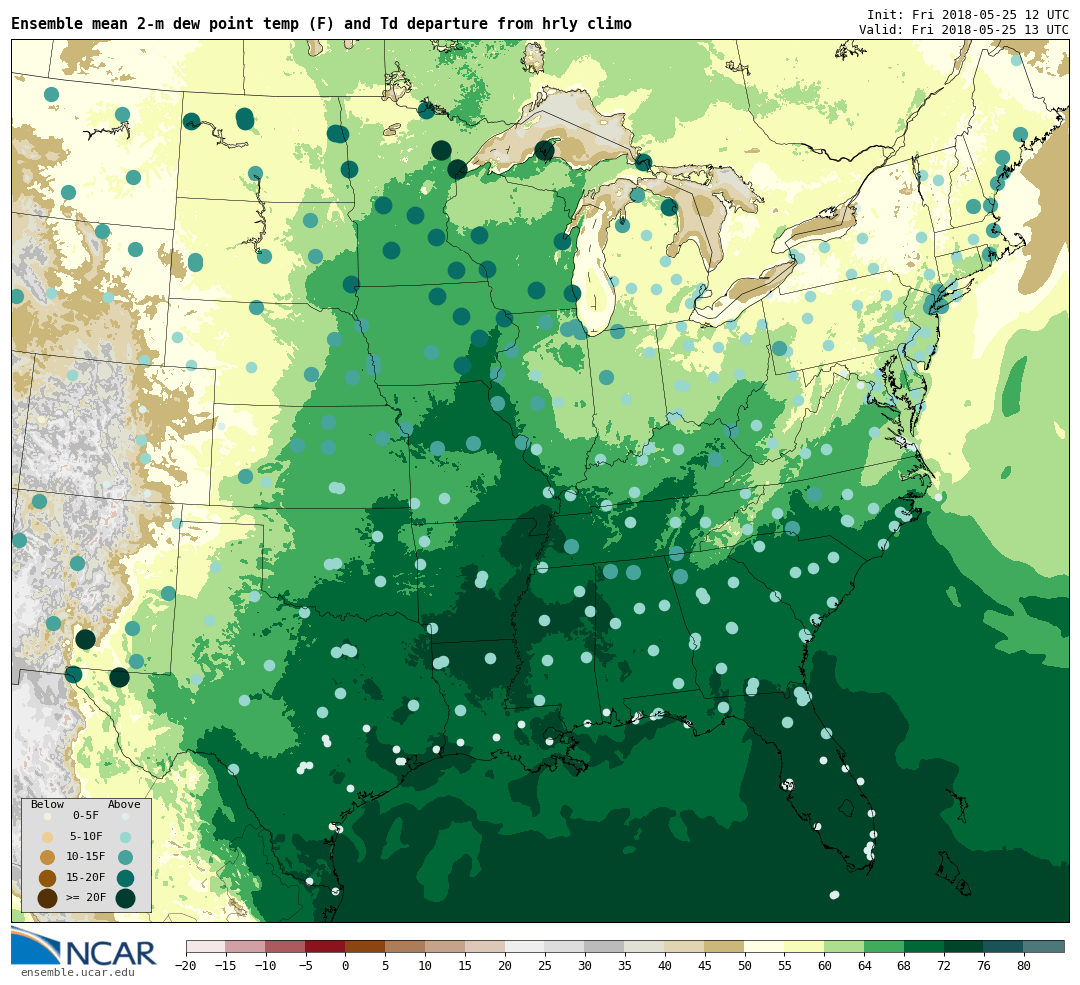Screen dimensions: 1080x985
Task: Click the Above 0-5F legend circle
Action: coord(125,816)
